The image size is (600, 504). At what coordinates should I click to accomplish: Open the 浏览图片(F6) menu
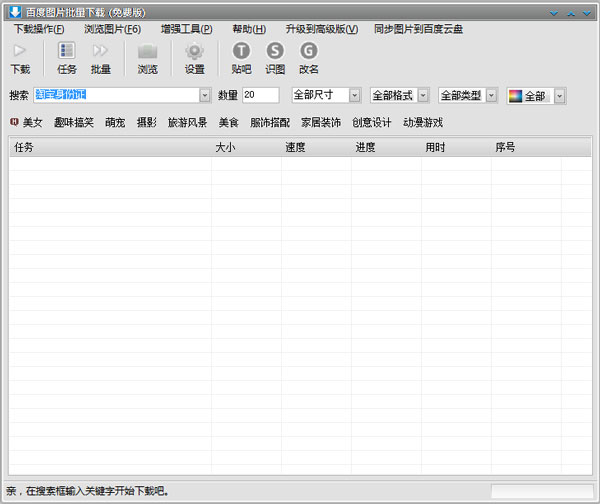tap(112, 29)
